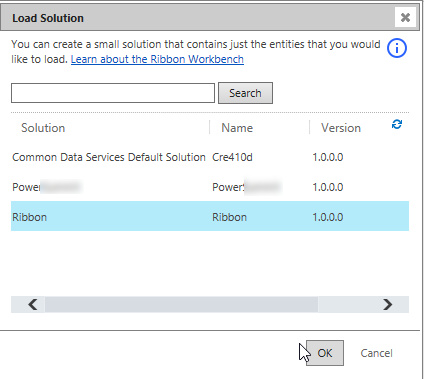Confirm with the OK button
424x379 pixels.
[x=325, y=353]
